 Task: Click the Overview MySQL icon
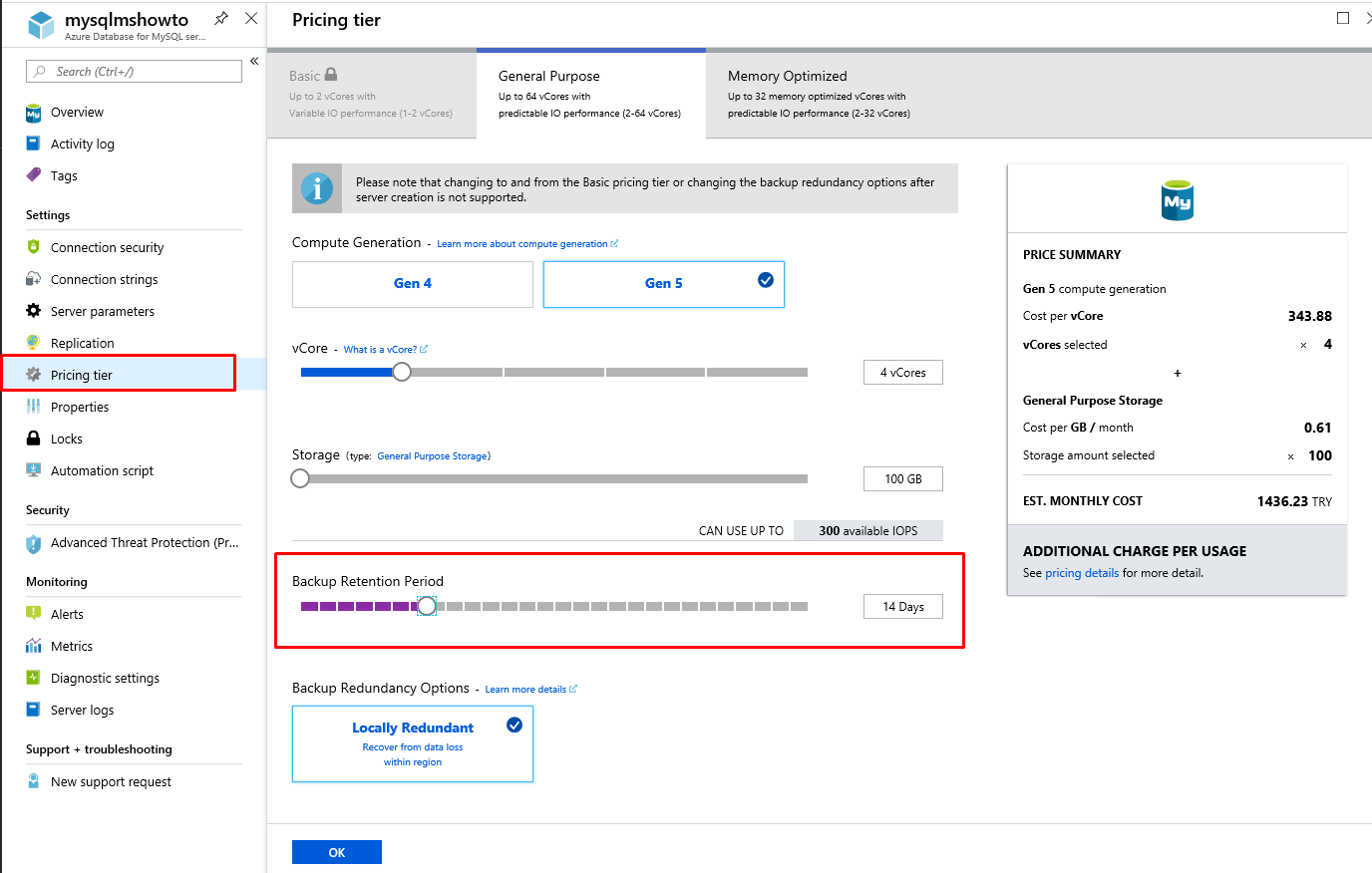34,113
